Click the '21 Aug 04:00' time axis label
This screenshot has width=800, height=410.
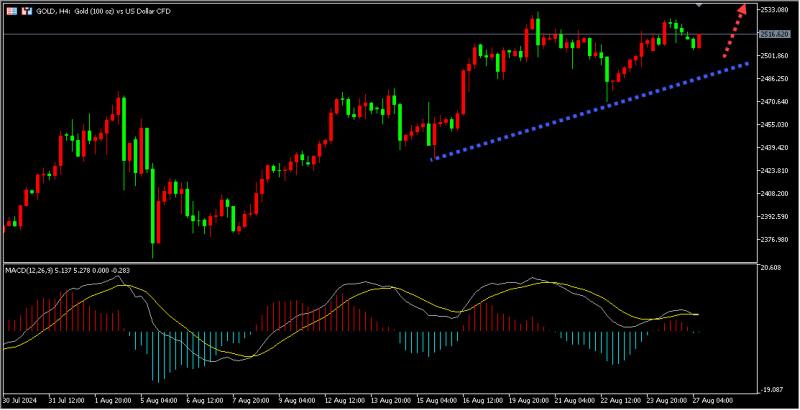pos(576,399)
